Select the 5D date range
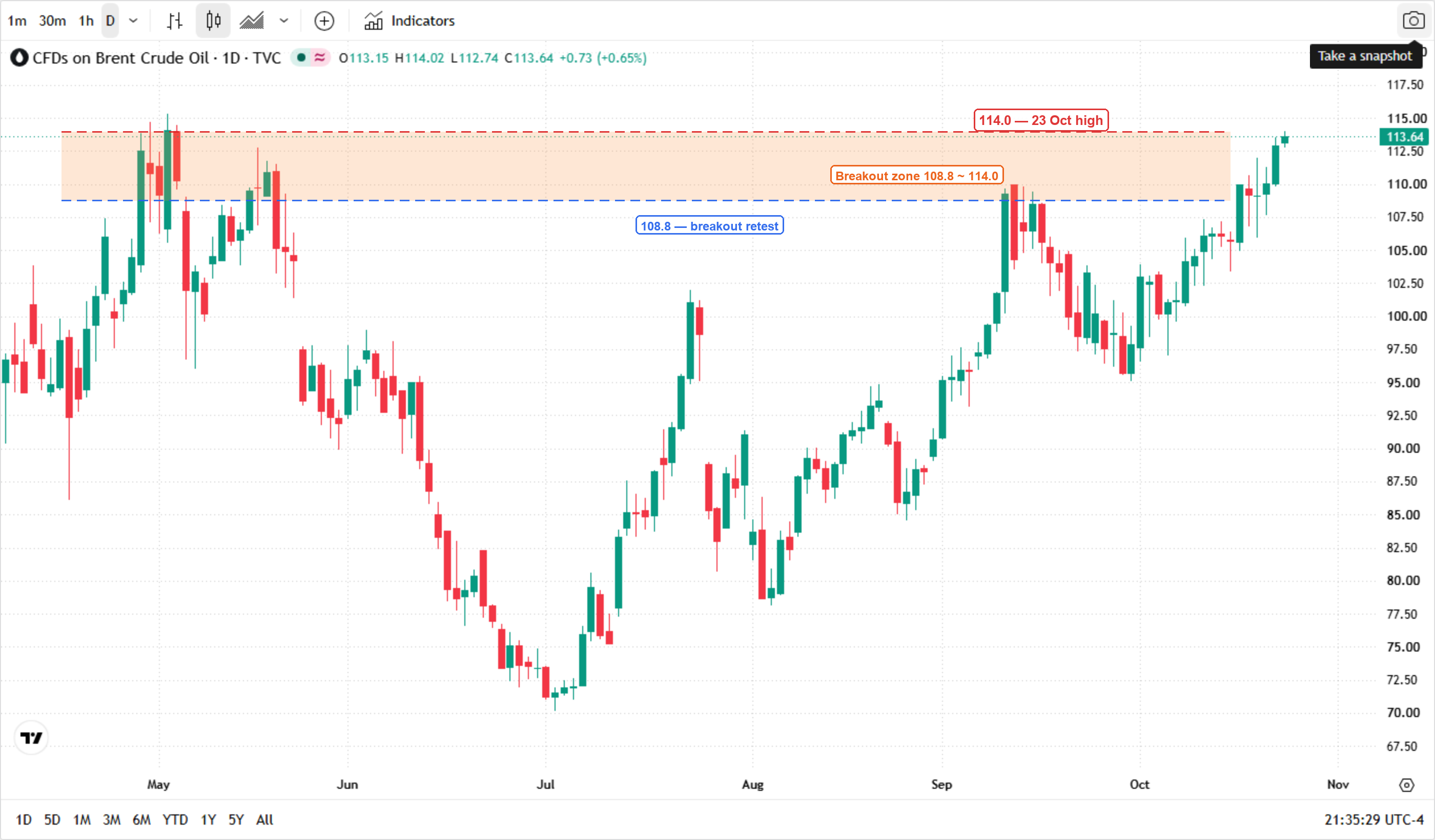 [52, 820]
